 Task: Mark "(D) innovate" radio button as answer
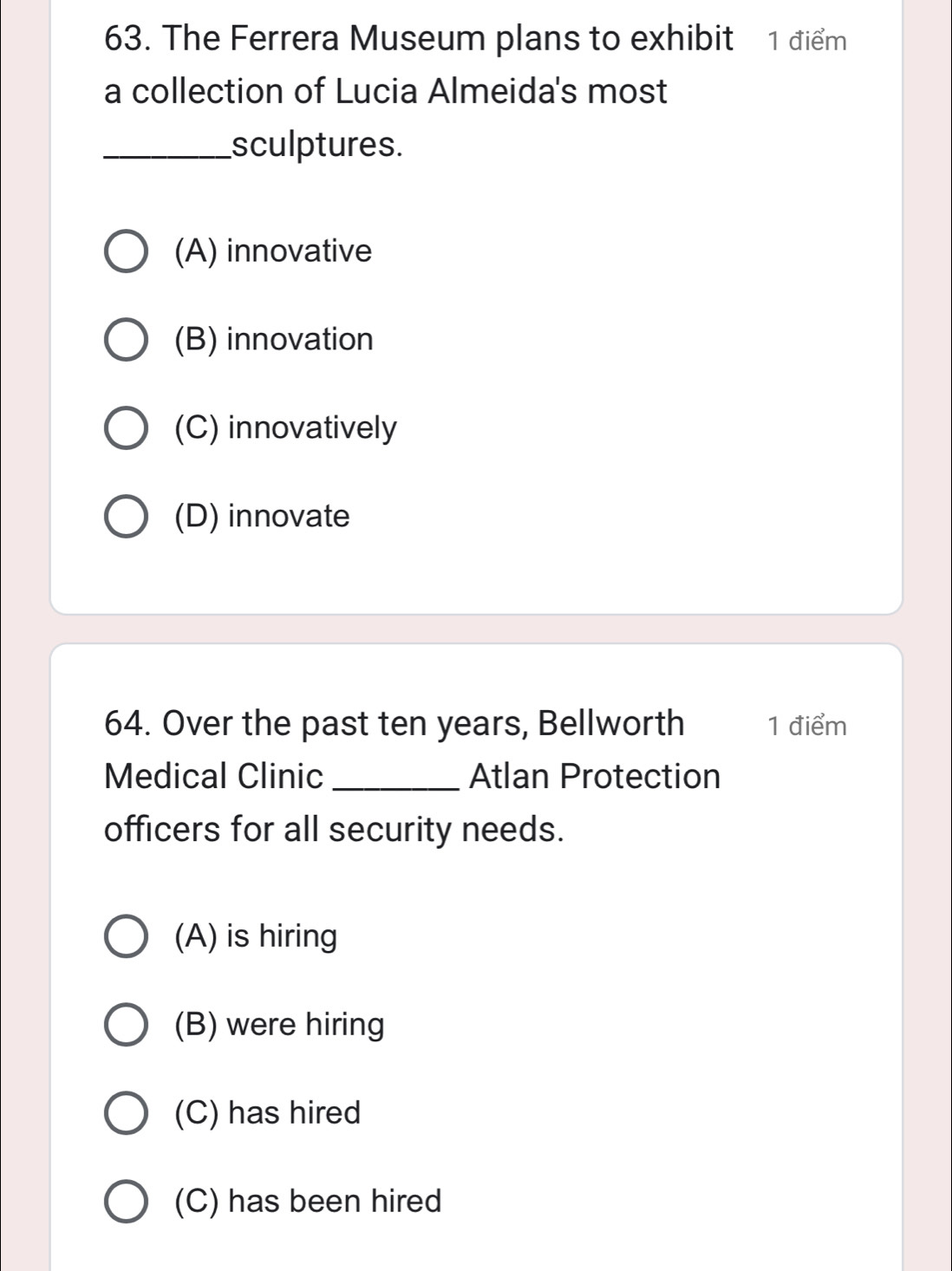tap(126, 517)
